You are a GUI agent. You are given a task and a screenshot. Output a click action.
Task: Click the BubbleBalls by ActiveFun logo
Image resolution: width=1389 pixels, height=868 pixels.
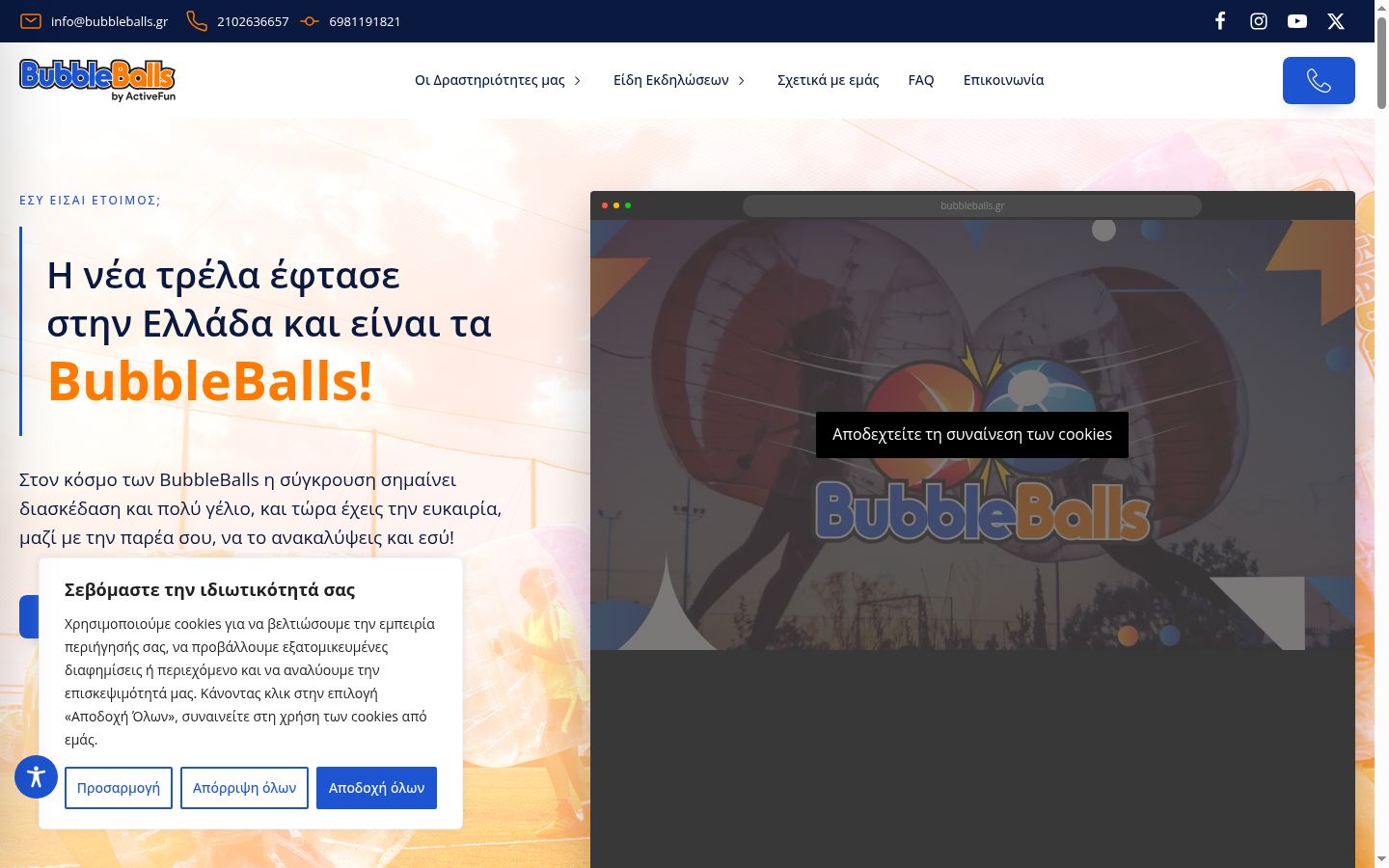(97, 80)
